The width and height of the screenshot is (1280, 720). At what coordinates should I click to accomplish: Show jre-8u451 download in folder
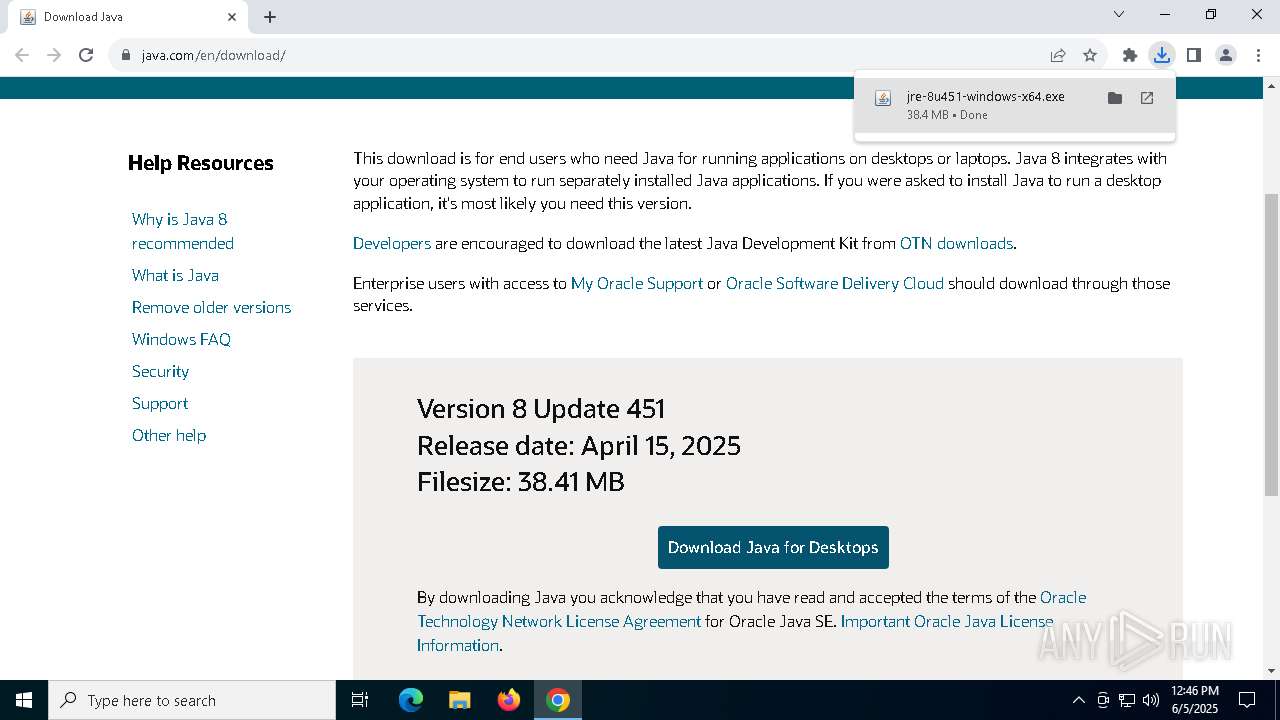(1115, 98)
